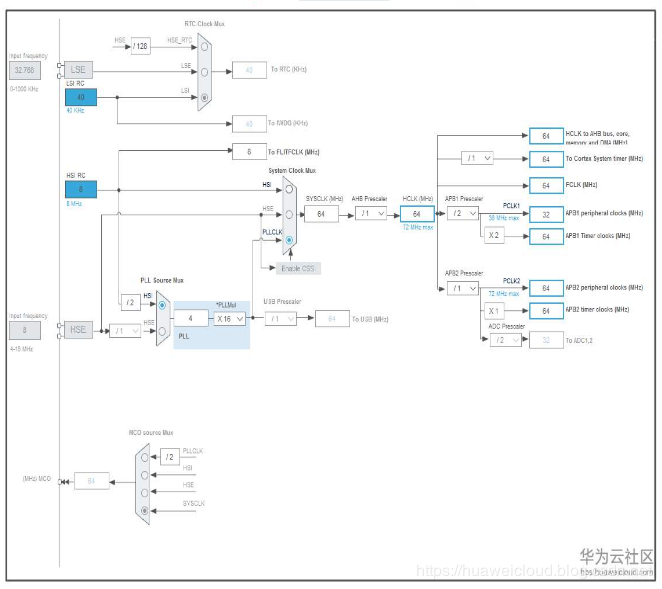Select LSI radio in RTC Clock Mux
Image resolution: width=662 pixels, height=589 pixels.
point(204,98)
